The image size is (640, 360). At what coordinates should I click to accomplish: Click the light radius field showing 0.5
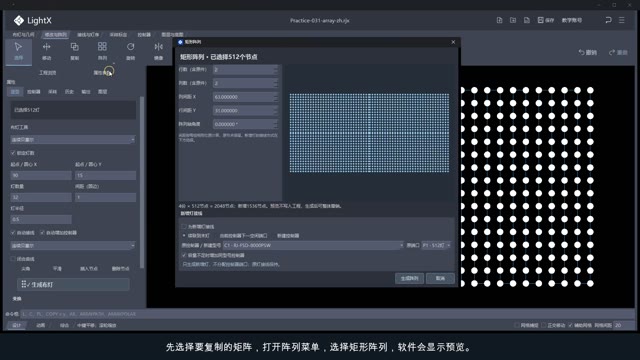[x=41, y=220]
